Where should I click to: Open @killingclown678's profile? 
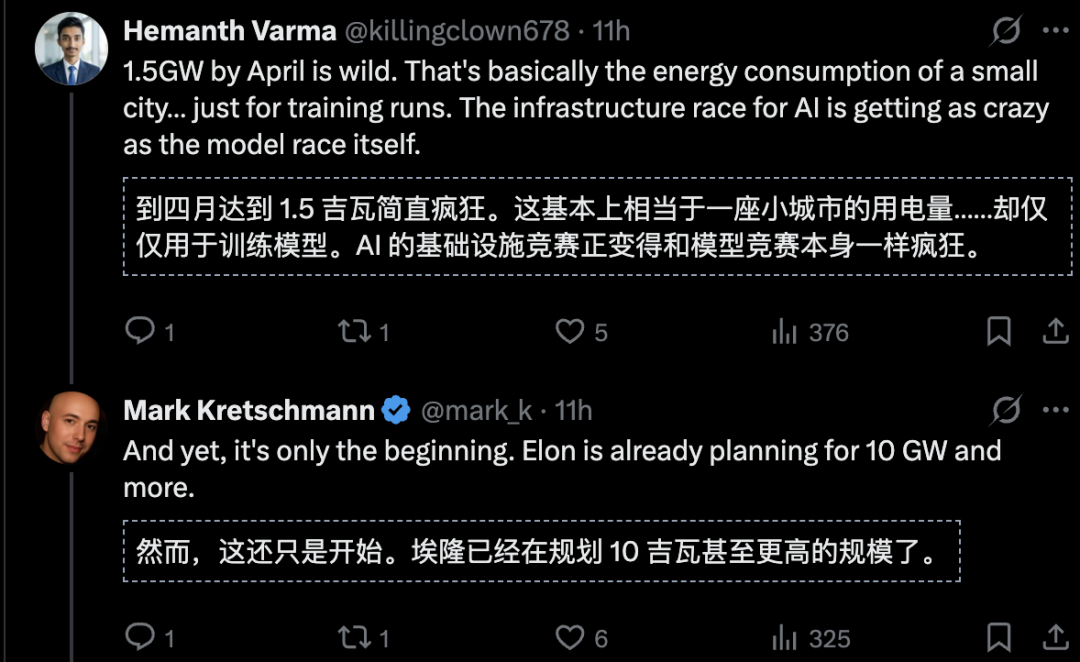tap(458, 29)
